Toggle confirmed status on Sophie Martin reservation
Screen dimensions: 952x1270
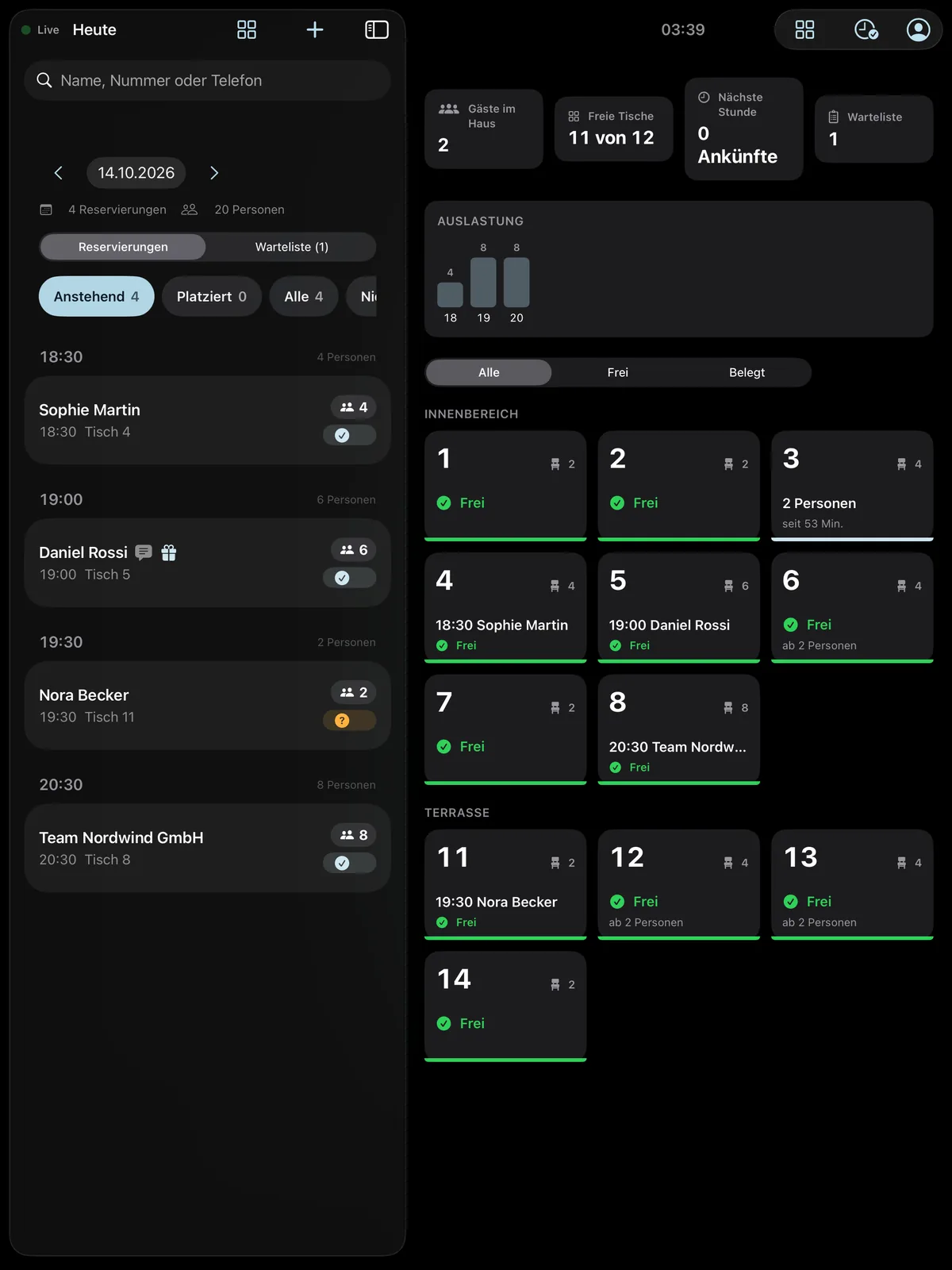[x=350, y=435]
